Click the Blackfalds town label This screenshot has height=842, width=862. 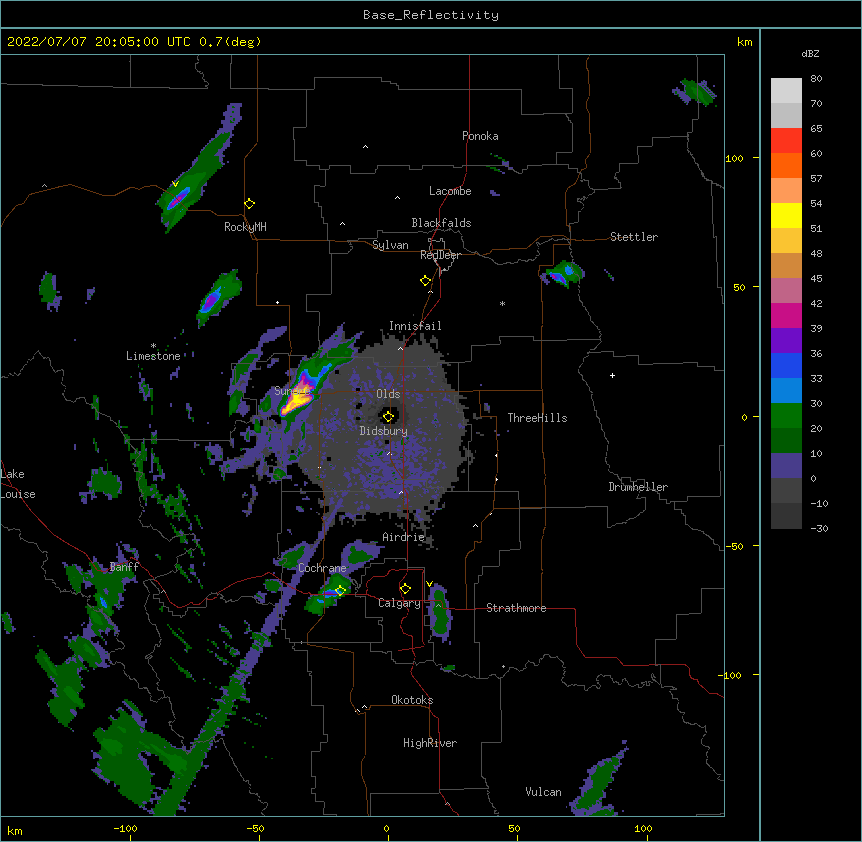[x=441, y=223]
